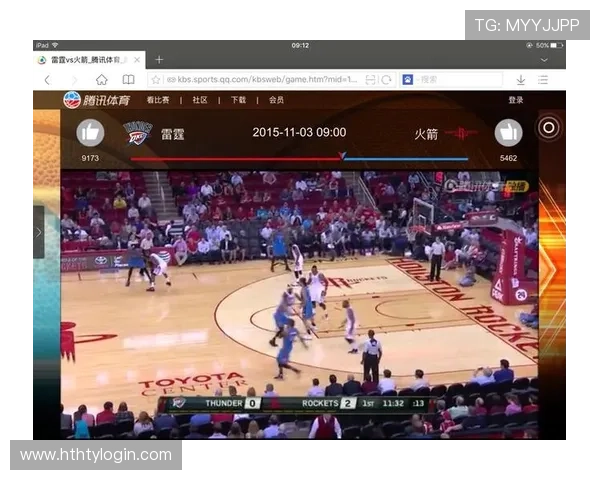Click the Rockets team logo

(x=462, y=133)
